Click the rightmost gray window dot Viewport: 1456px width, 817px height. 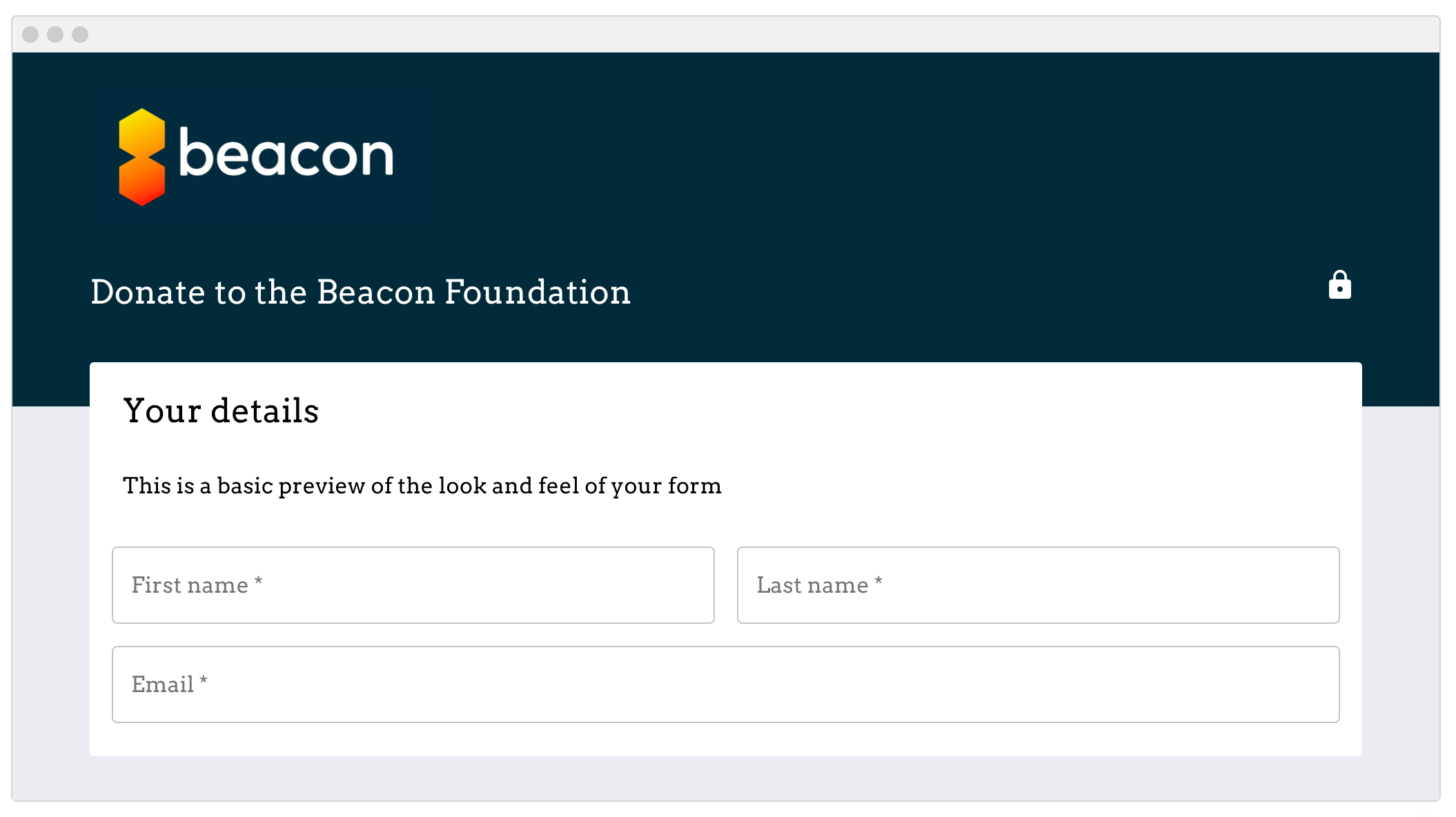(80, 35)
